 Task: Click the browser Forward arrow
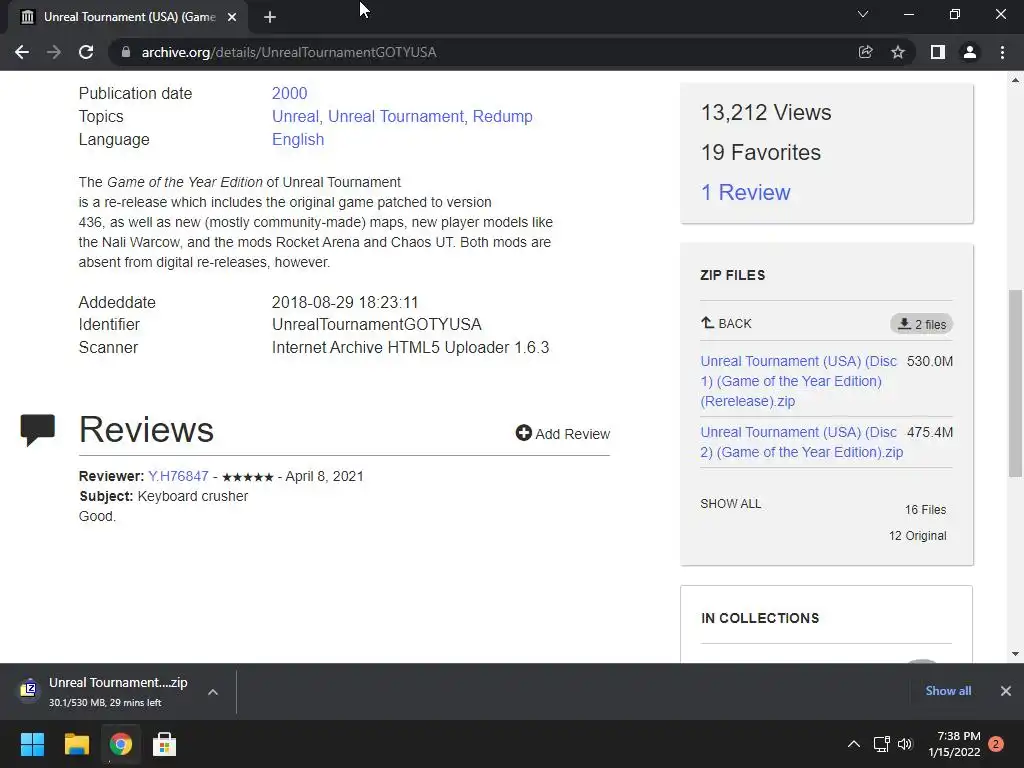point(54,52)
